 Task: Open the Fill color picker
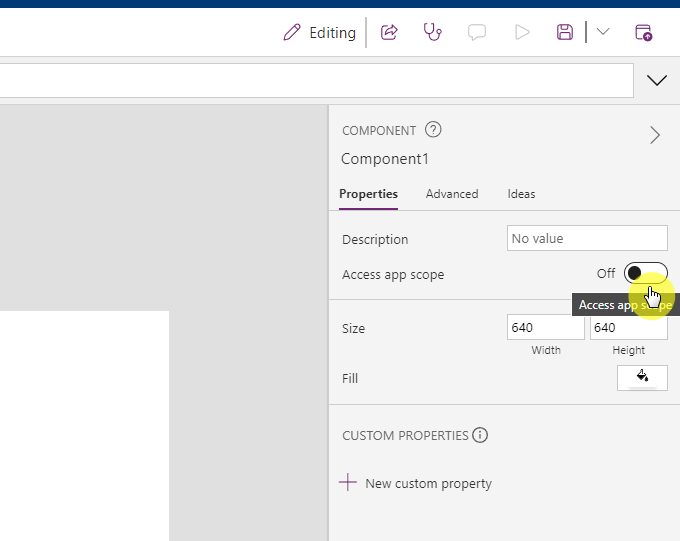(642, 378)
